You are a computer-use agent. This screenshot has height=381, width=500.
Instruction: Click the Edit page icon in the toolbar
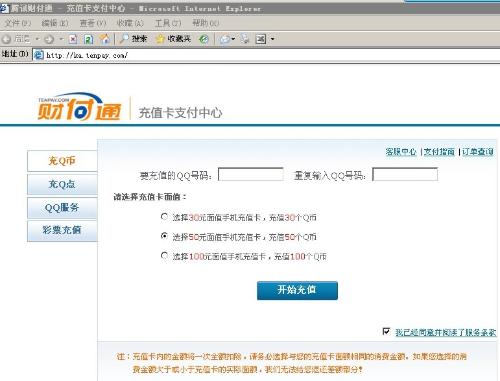(x=261, y=39)
